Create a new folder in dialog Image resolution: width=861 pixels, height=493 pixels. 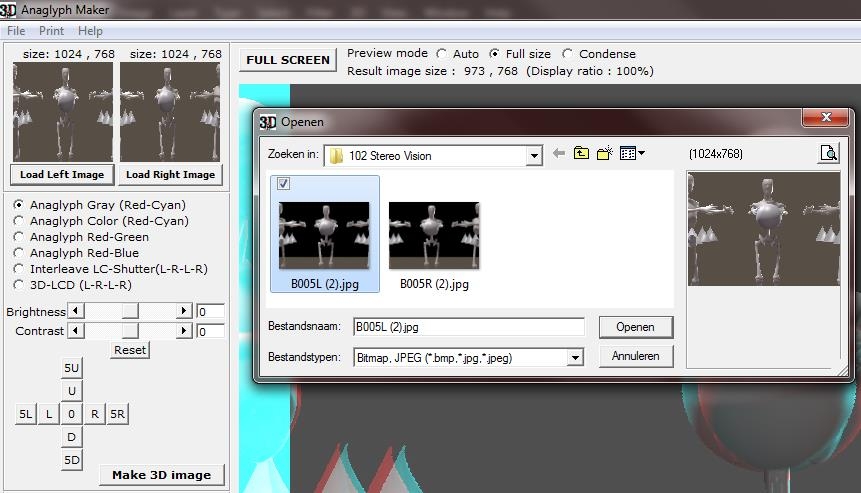click(x=604, y=154)
